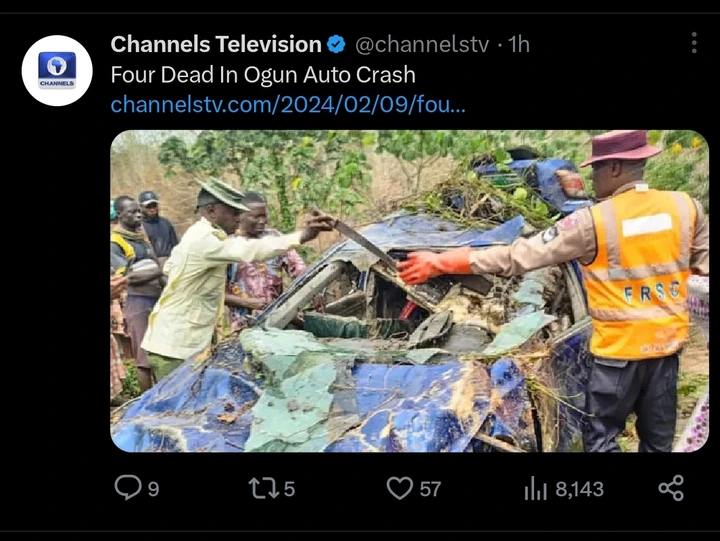The width and height of the screenshot is (720, 541).
Task: Click the Channels logo globe in avatar
Action: [x=57, y=66]
